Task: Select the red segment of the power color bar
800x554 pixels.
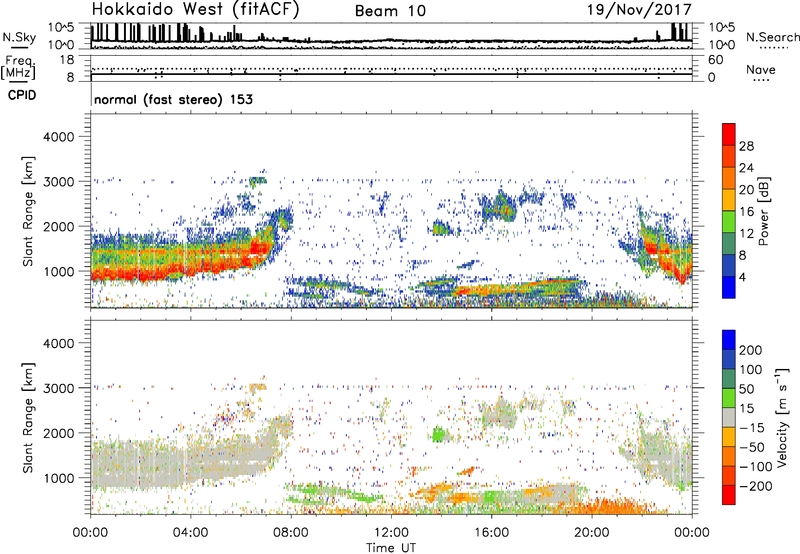Action: tap(729, 134)
